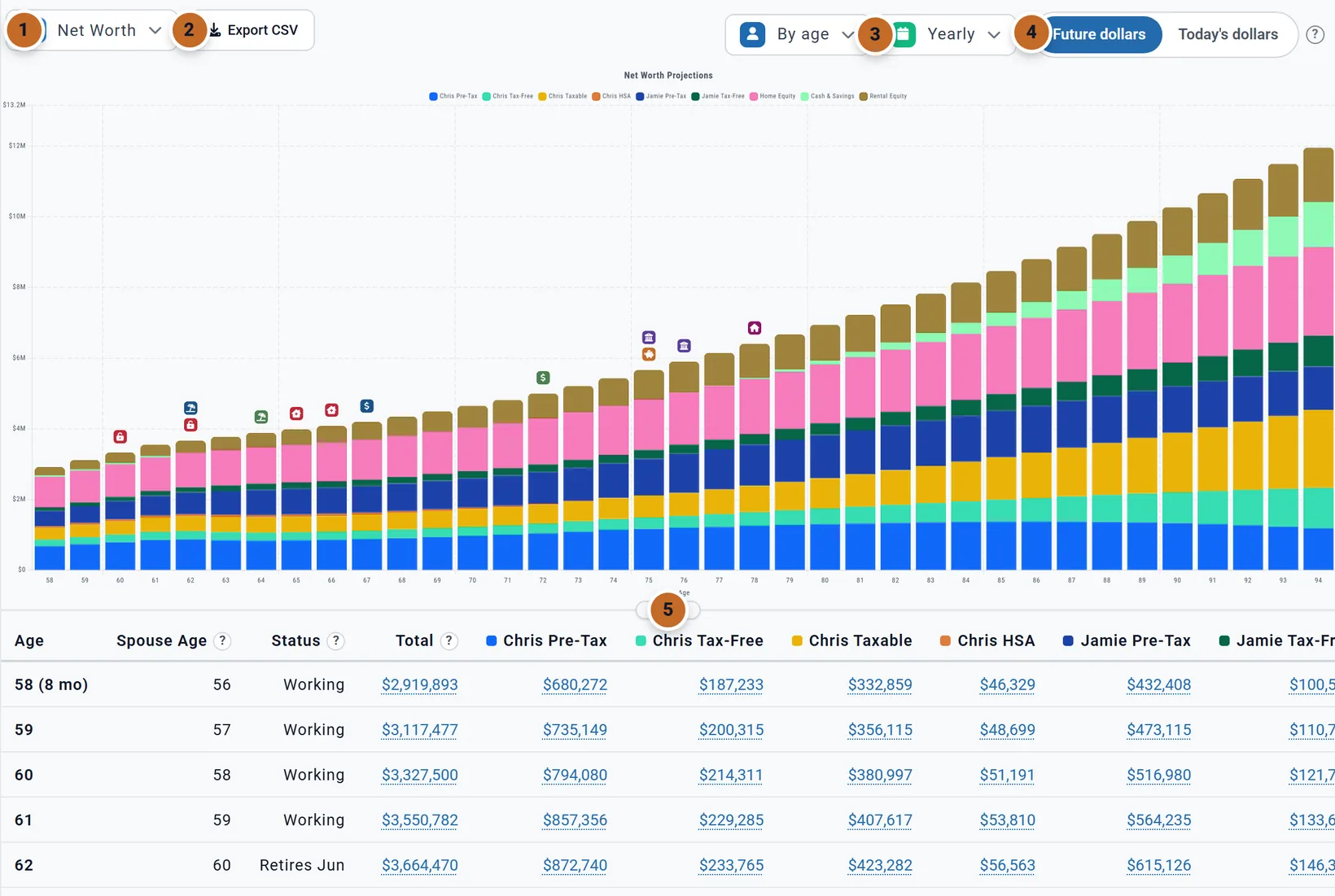The height and width of the screenshot is (896, 1335).
Task: Open Chris HSA value $53,810
Action: click(x=1007, y=820)
